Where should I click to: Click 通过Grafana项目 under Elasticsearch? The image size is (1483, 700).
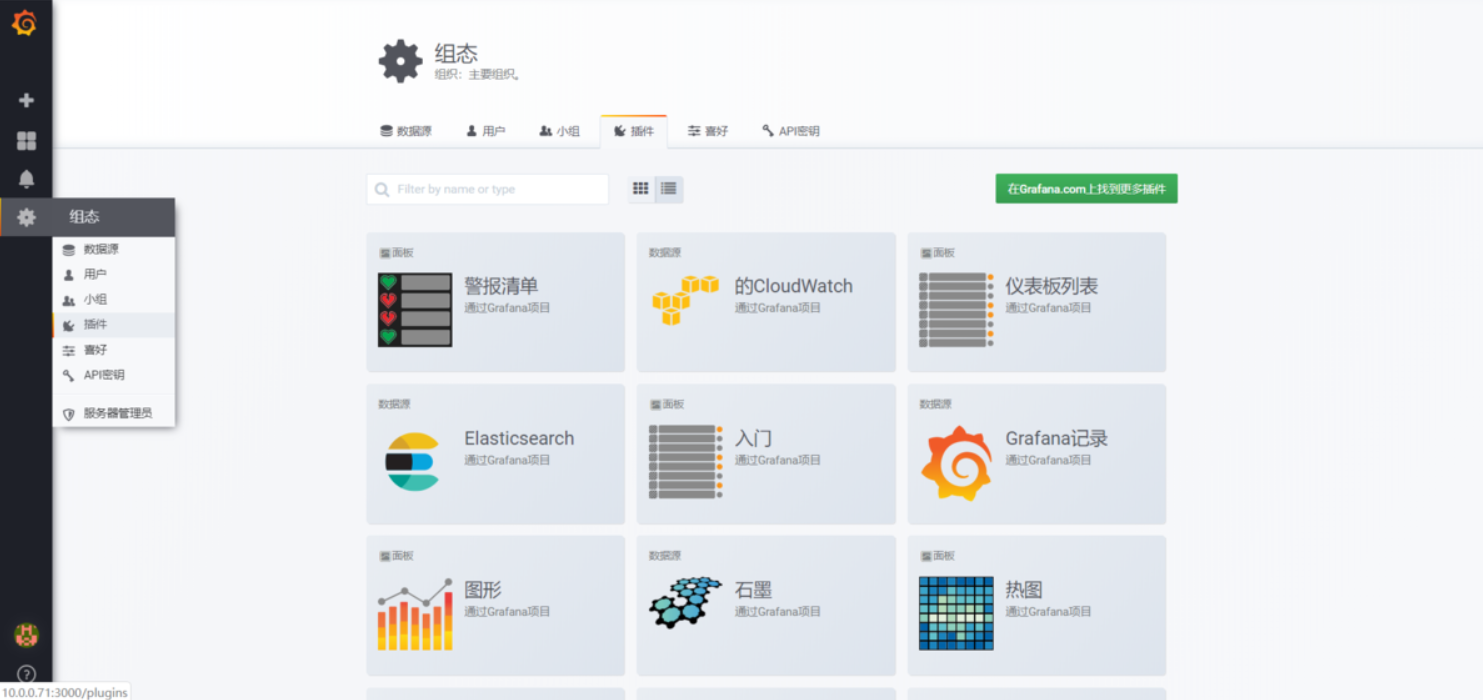coord(507,460)
